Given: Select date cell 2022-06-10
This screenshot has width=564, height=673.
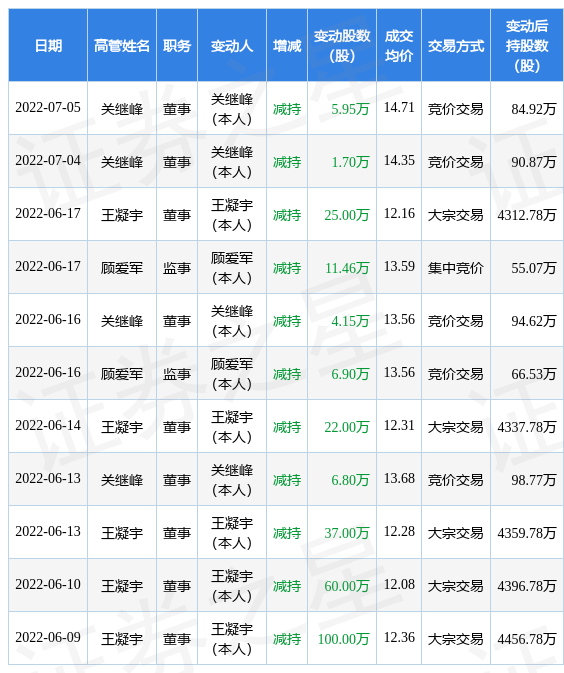Looking at the screenshot, I should [x=48, y=584].
